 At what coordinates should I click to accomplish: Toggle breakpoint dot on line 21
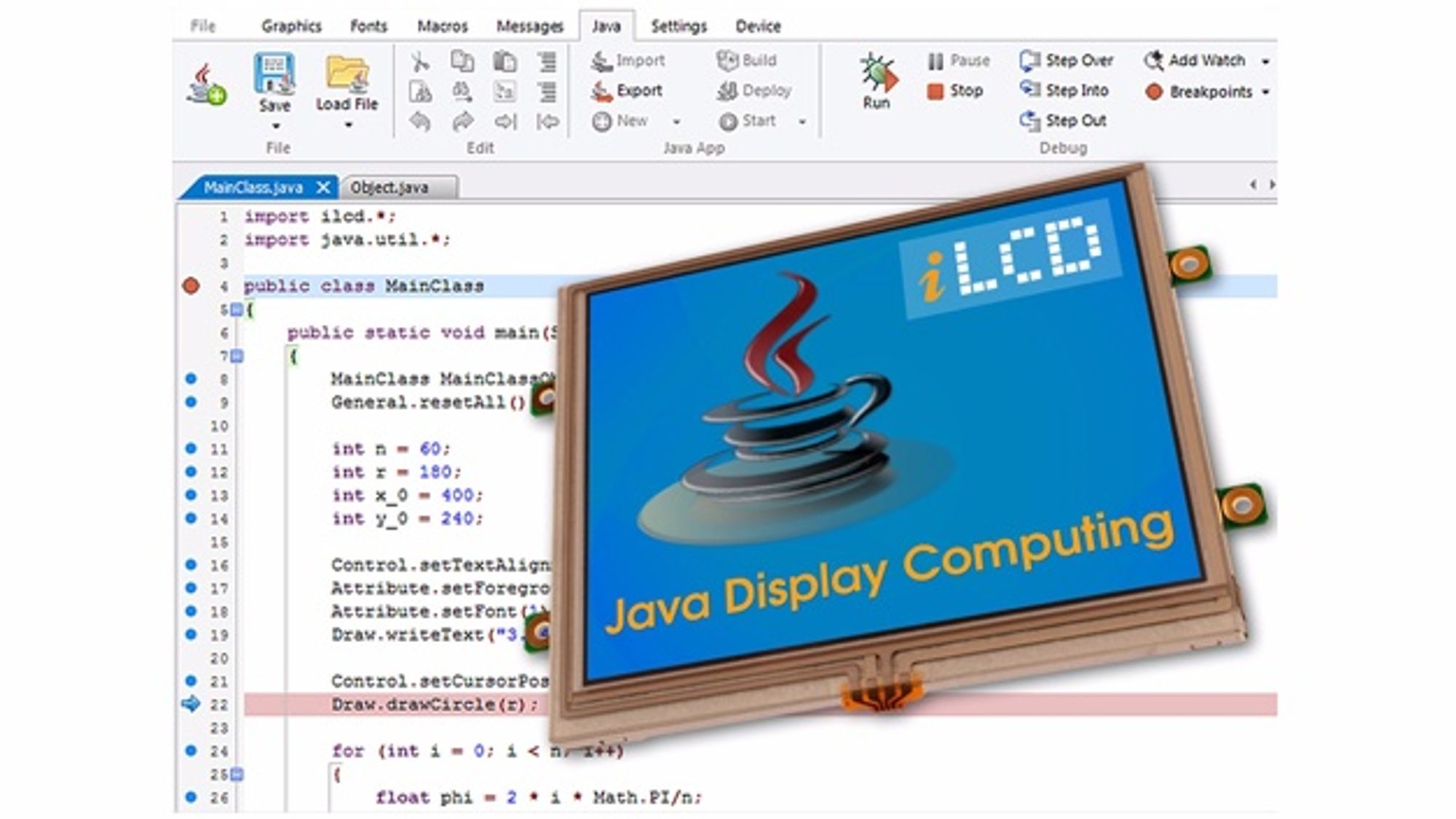tap(191, 681)
